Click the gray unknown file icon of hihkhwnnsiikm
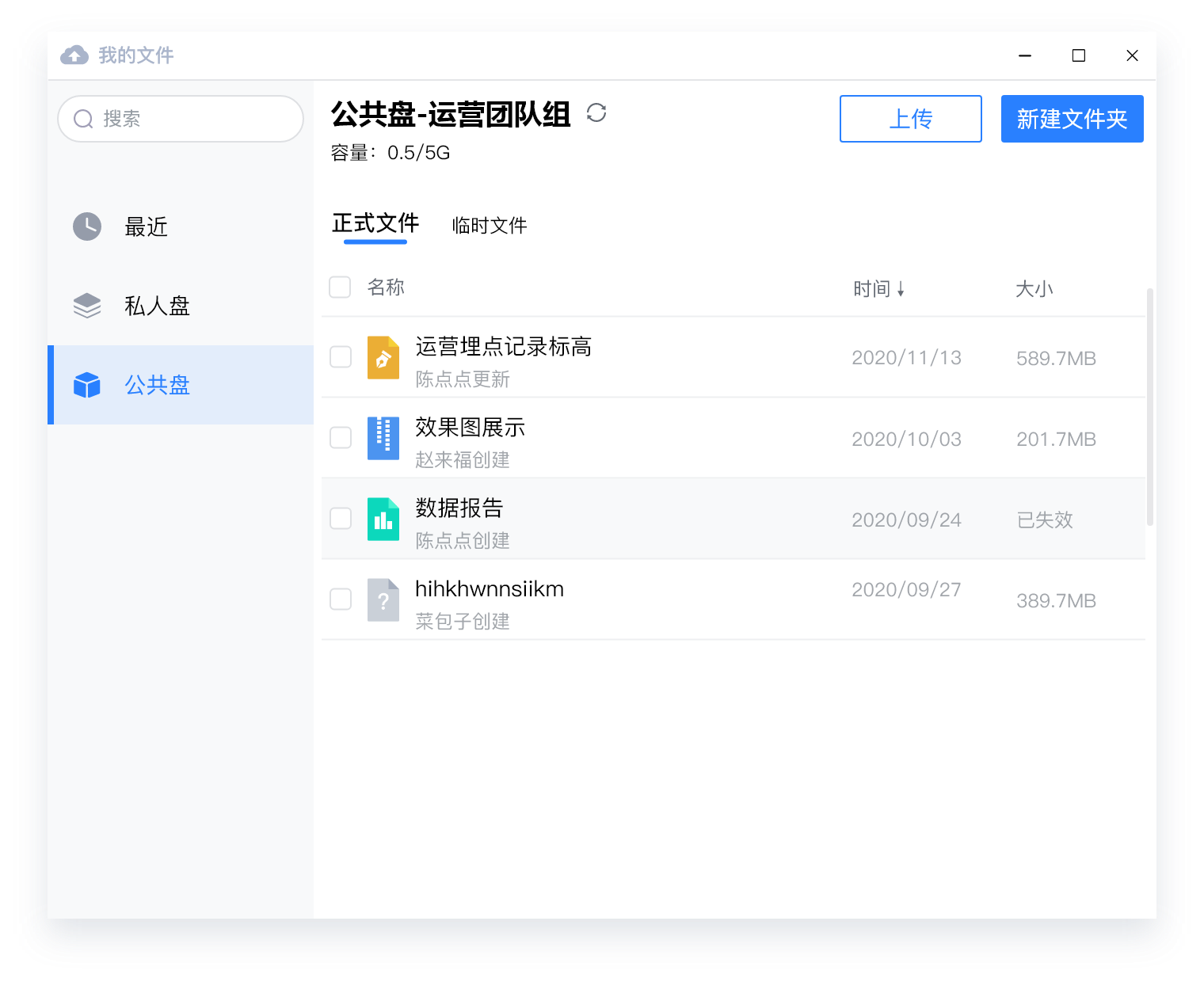Screen dimensions: 1204x982 click(x=383, y=599)
